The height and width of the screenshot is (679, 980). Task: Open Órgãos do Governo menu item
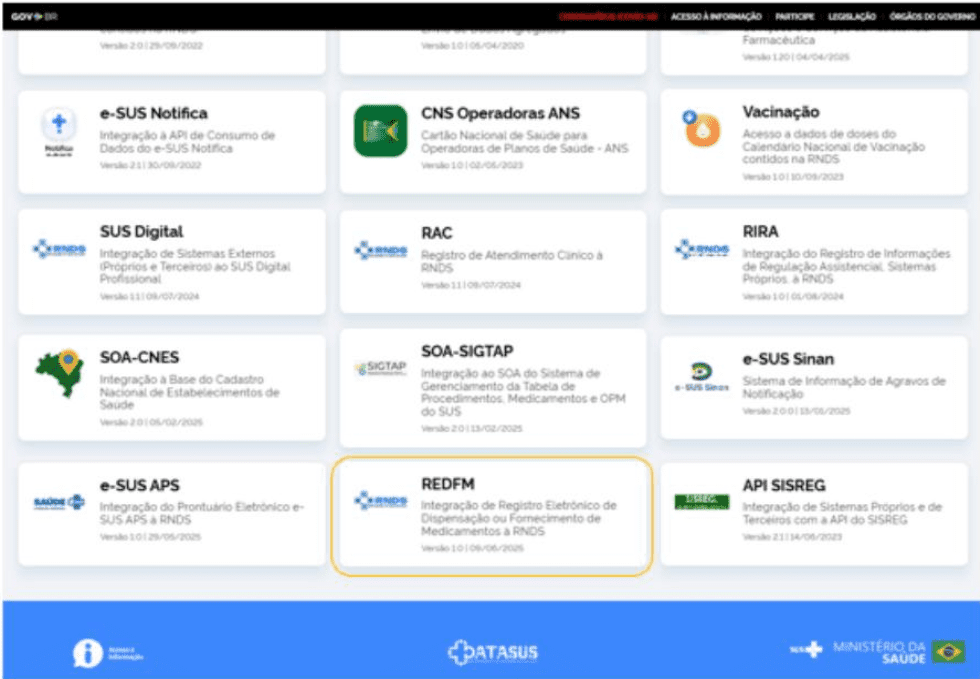932,17
